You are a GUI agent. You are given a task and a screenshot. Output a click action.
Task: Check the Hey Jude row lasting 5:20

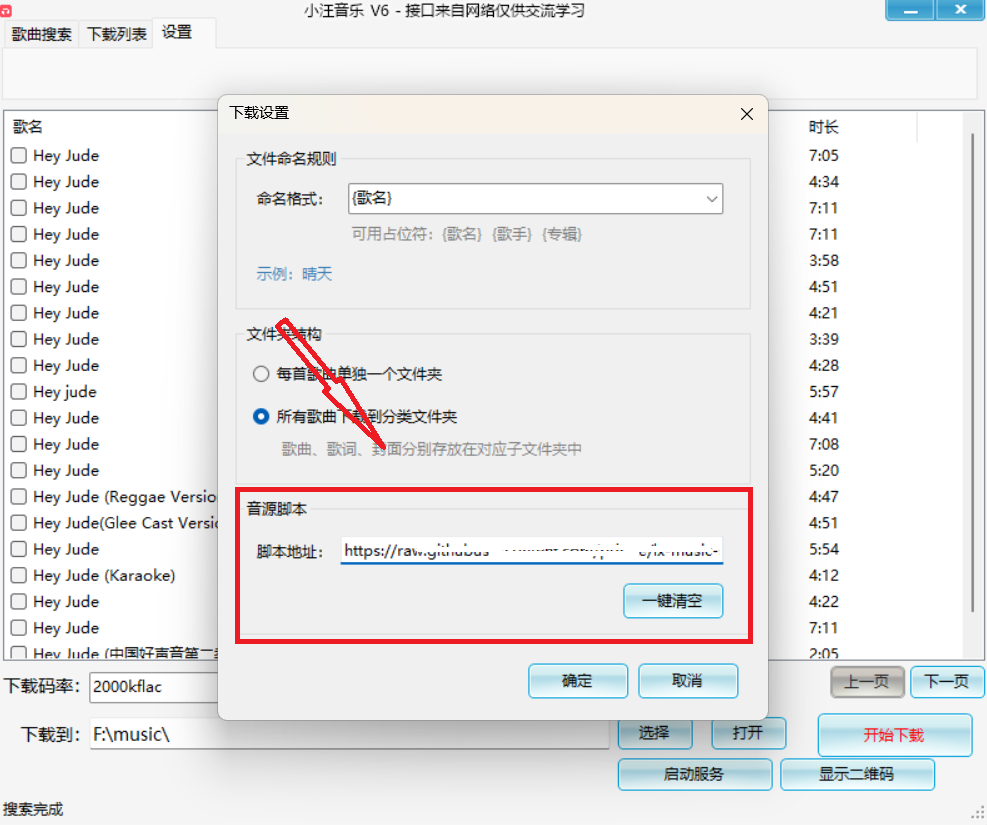click(19, 470)
